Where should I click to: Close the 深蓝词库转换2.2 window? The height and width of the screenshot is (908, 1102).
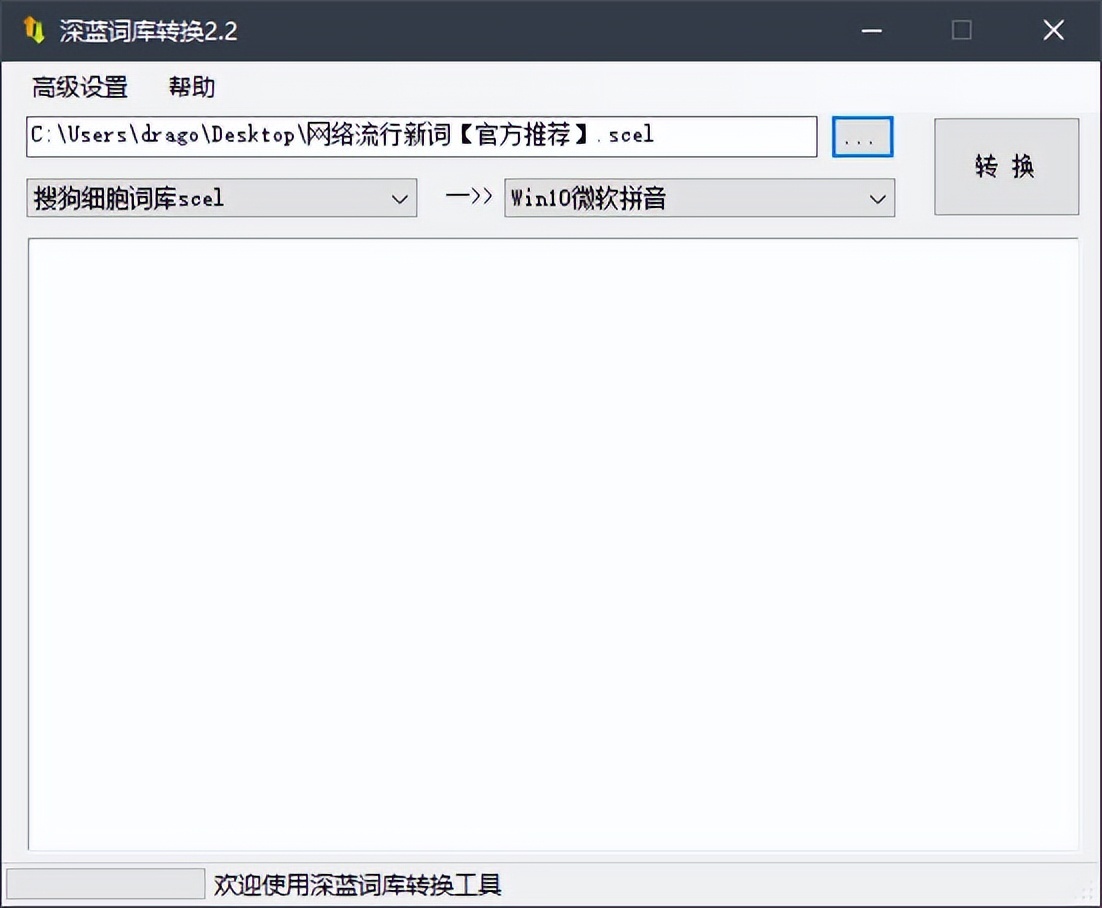coord(1053,30)
